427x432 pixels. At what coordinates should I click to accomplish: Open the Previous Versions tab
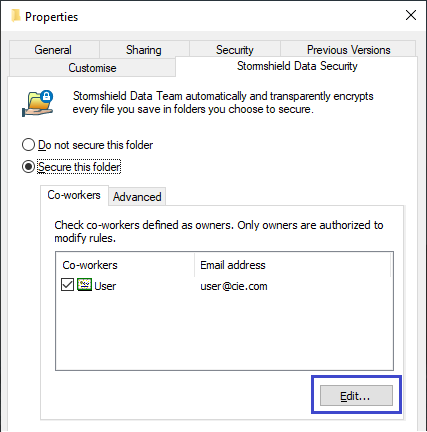348,50
